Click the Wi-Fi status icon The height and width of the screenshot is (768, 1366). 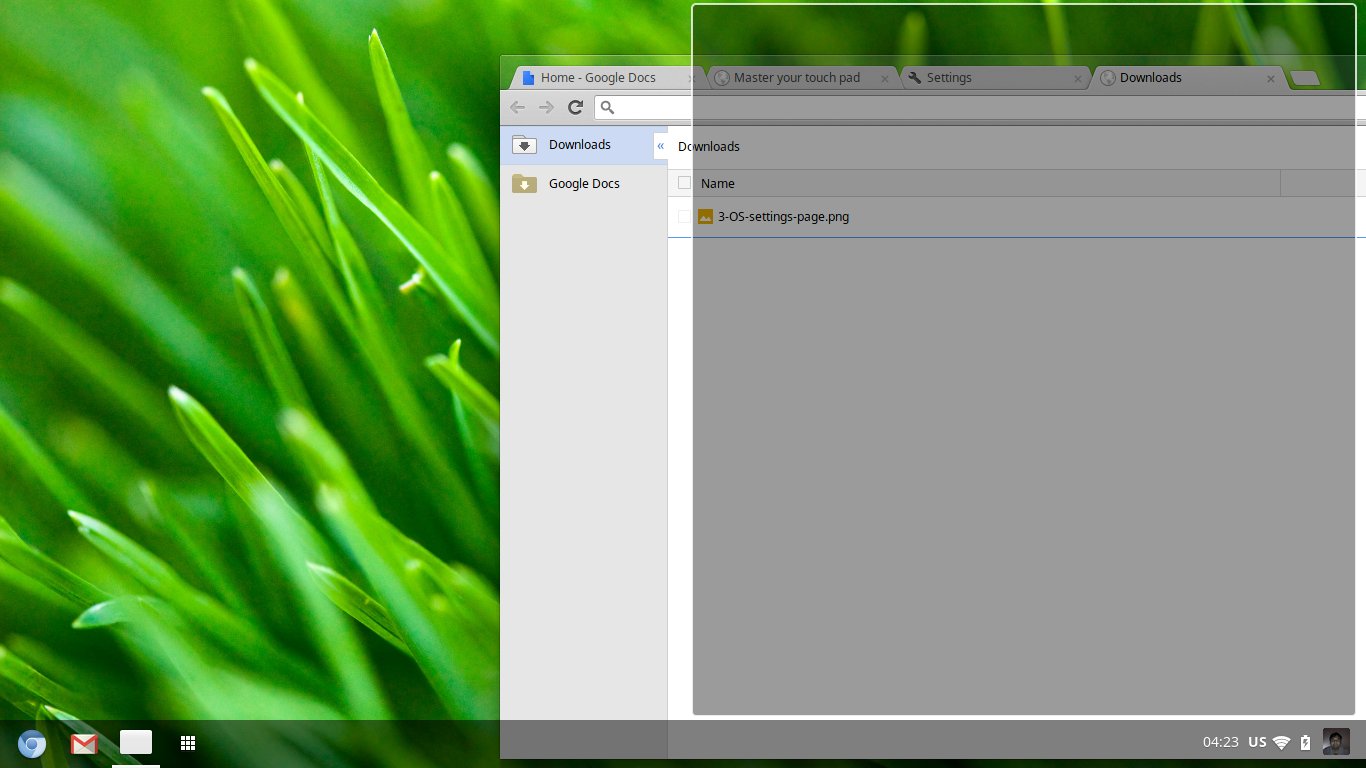click(x=1281, y=742)
